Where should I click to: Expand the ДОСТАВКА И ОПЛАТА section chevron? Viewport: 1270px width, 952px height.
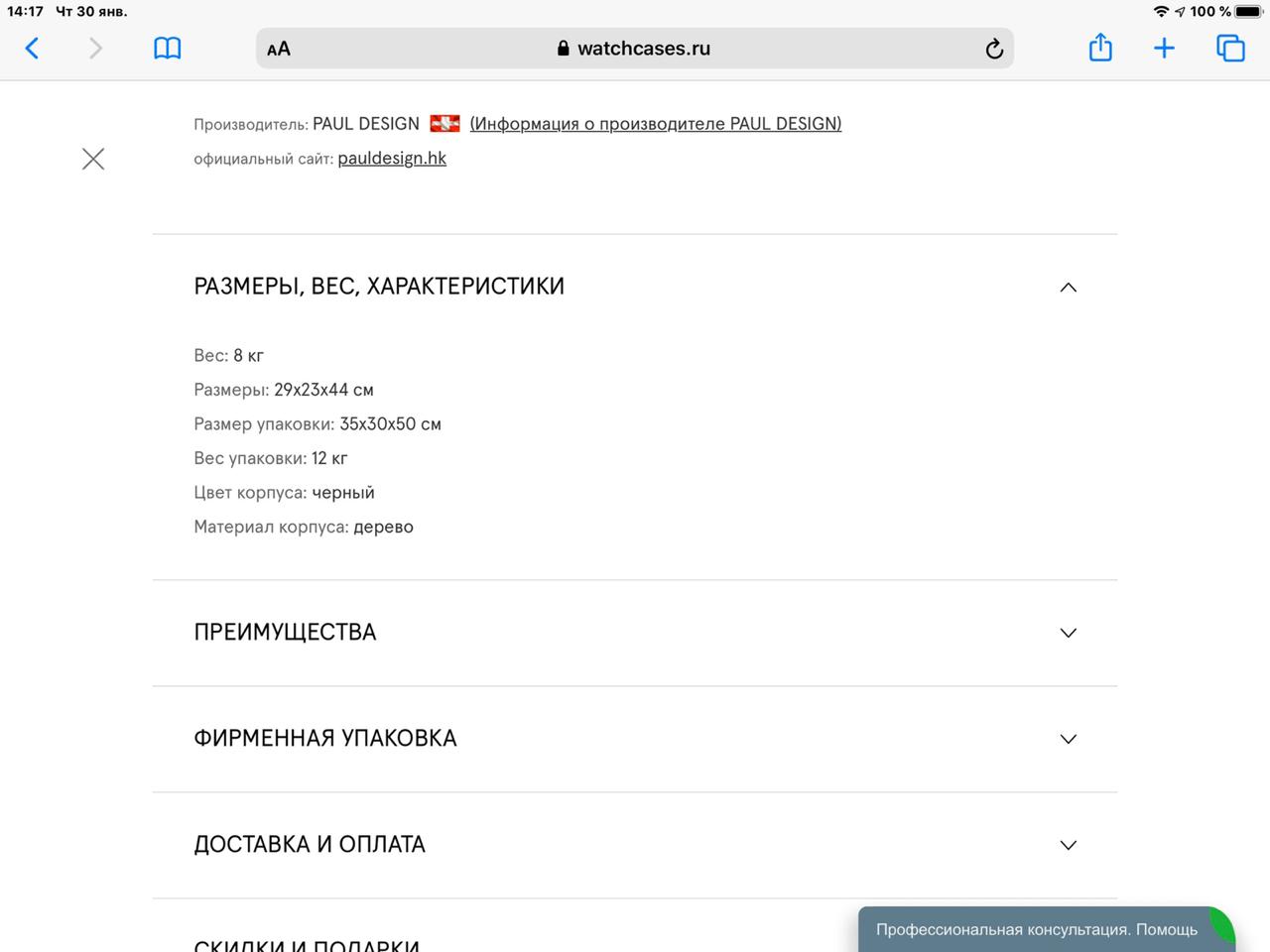pyautogui.click(x=1069, y=845)
